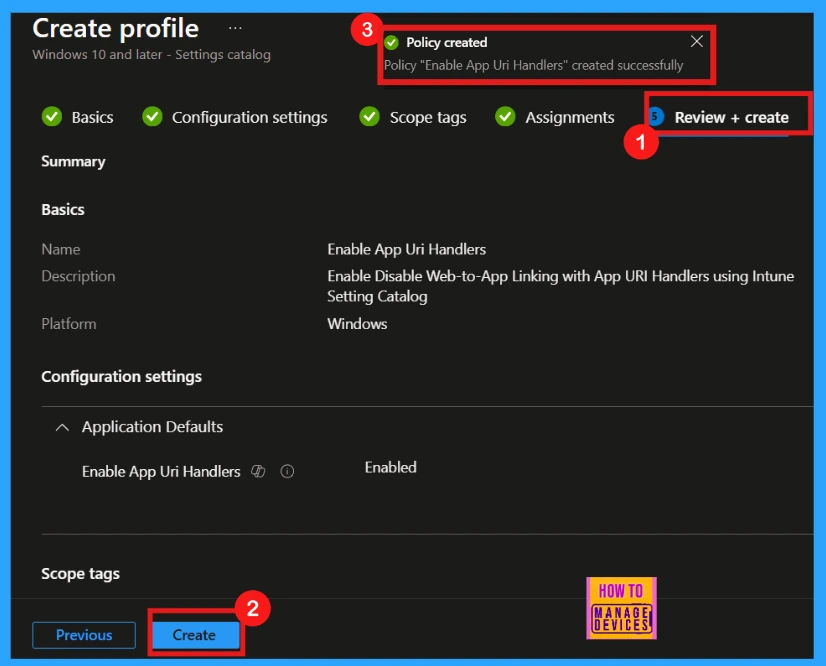
Task: Click the Scope tags section heading
Action: coord(81,573)
